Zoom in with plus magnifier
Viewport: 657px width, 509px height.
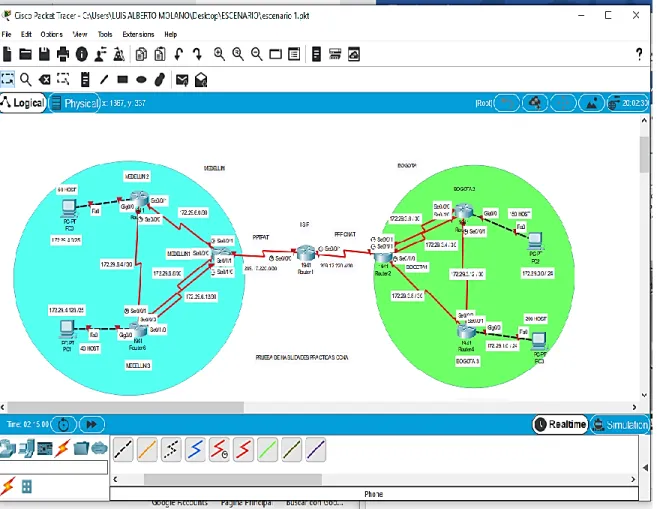219,54
